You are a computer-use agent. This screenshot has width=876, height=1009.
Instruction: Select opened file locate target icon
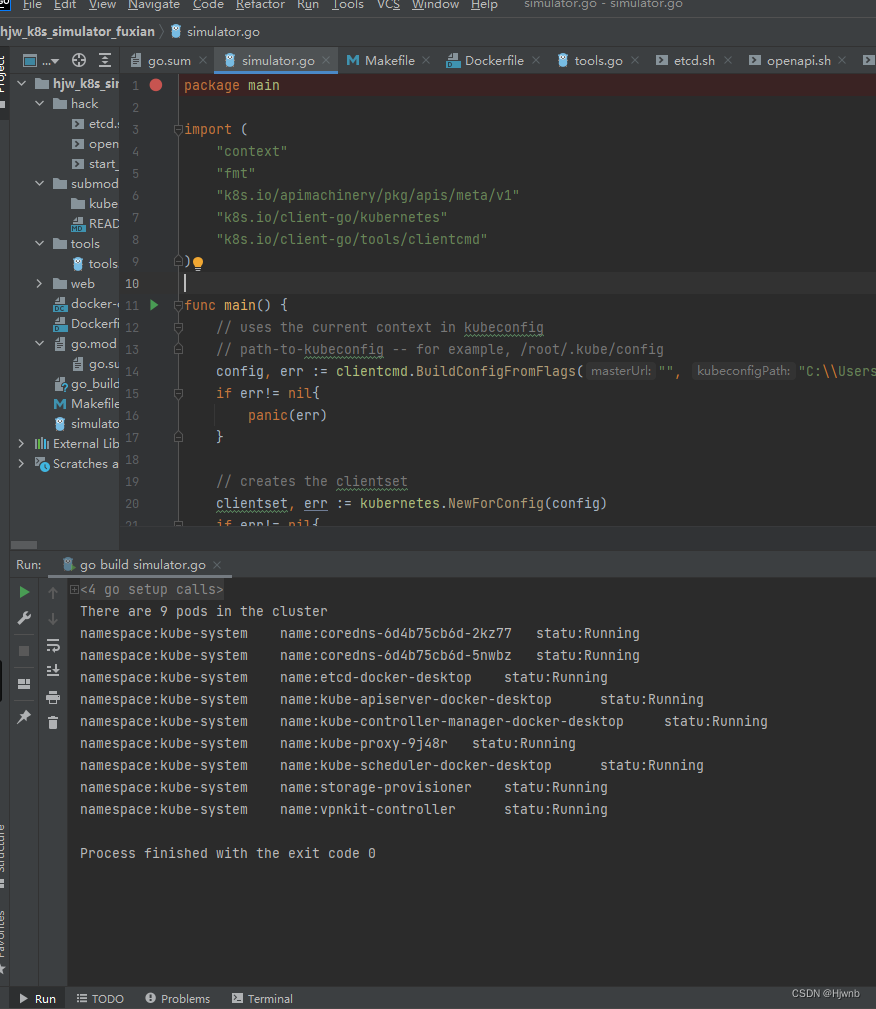click(79, 60)
